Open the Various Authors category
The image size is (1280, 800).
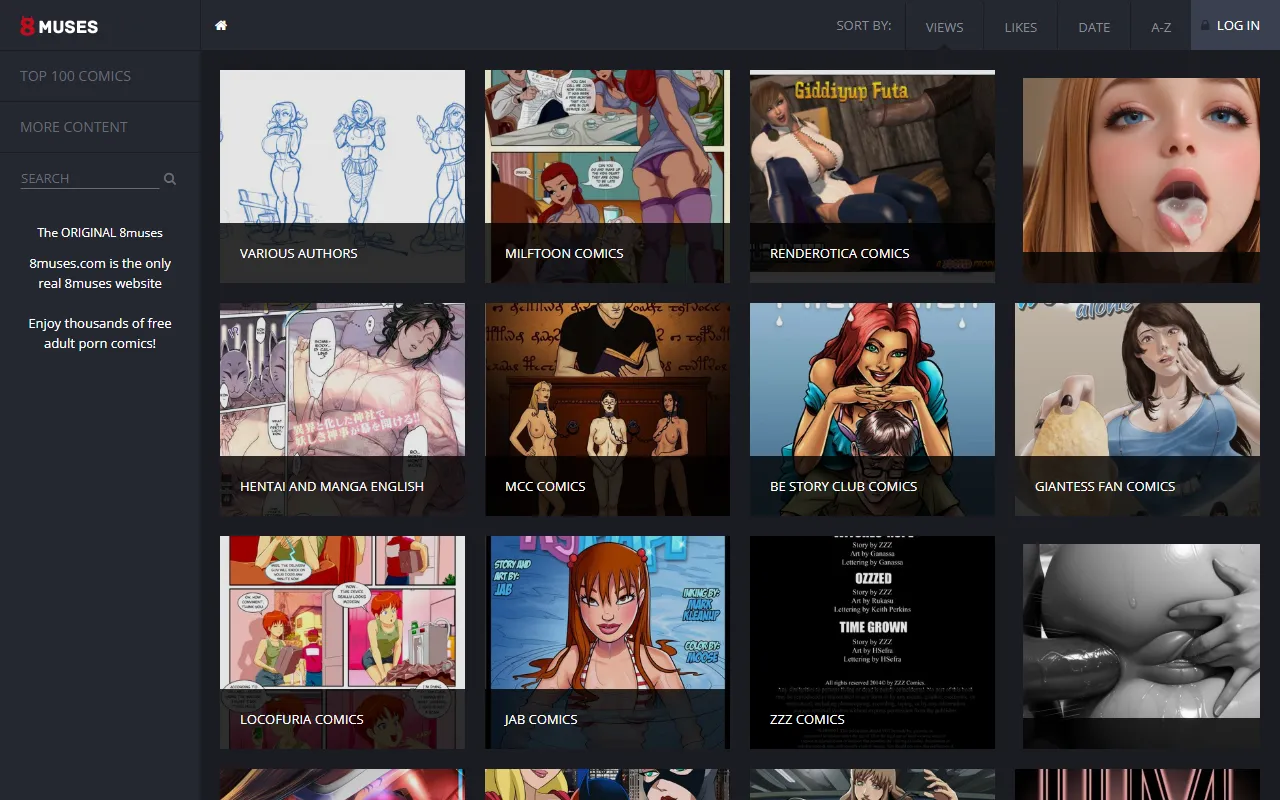pos(342,176)
